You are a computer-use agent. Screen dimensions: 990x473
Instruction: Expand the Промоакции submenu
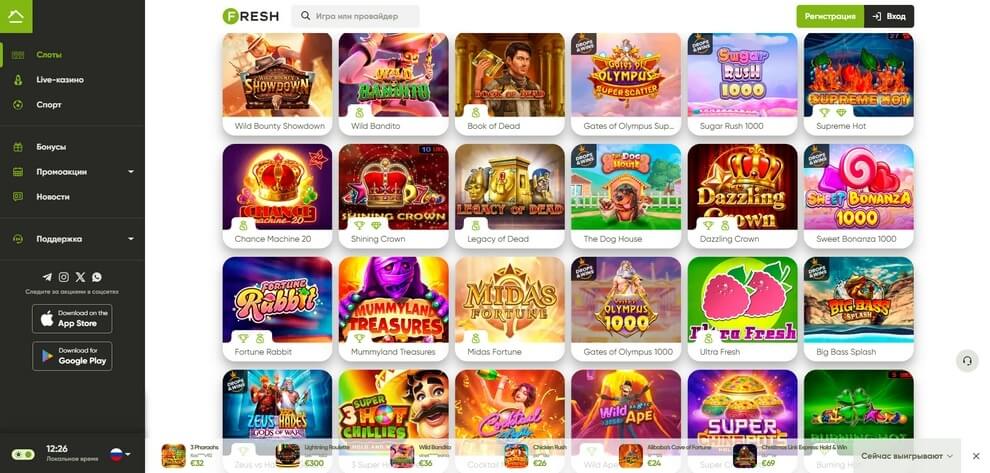(131, 172)
